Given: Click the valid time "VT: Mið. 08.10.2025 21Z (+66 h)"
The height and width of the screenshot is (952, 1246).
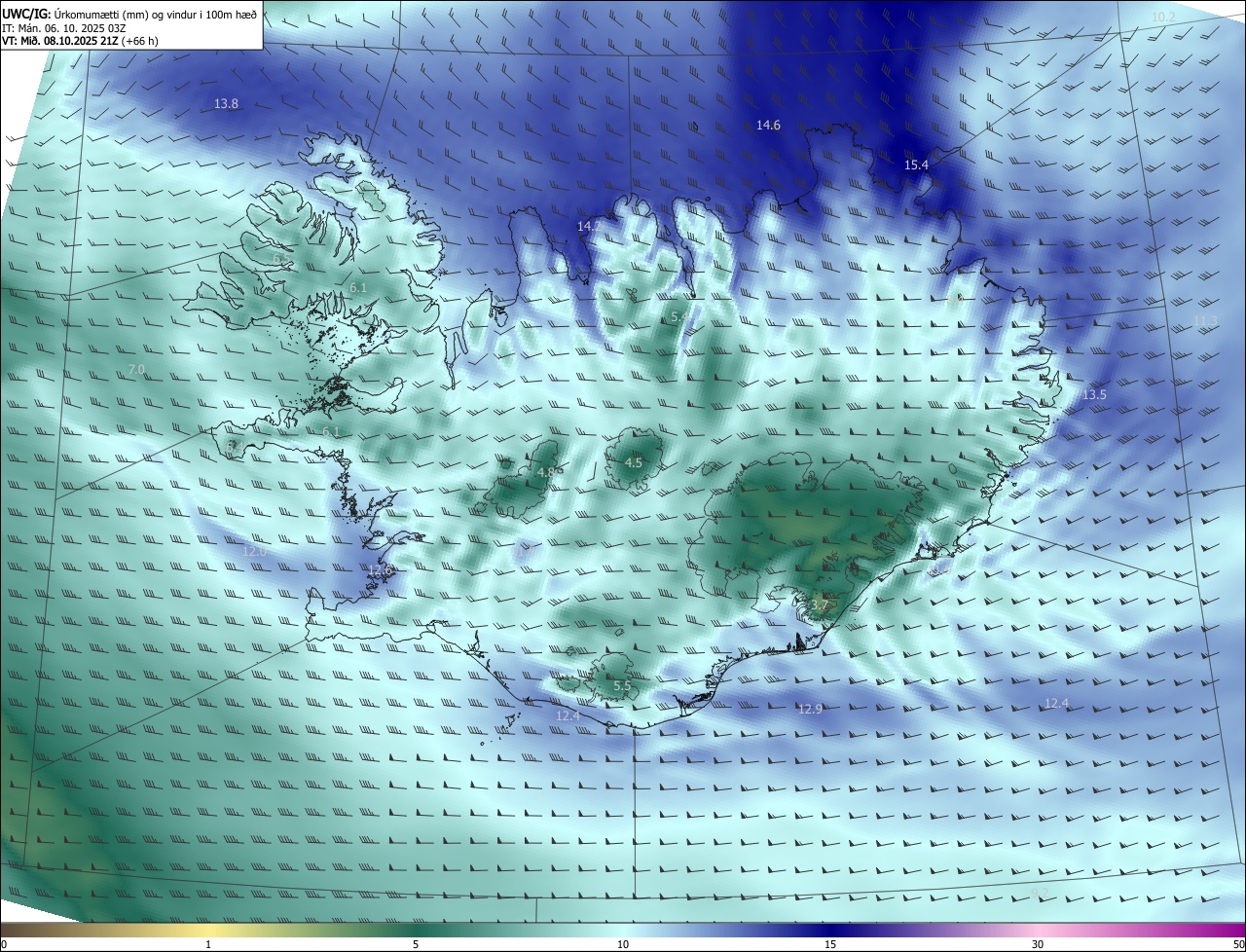Looking at the screenshot, I should click(x=80, y=41).
